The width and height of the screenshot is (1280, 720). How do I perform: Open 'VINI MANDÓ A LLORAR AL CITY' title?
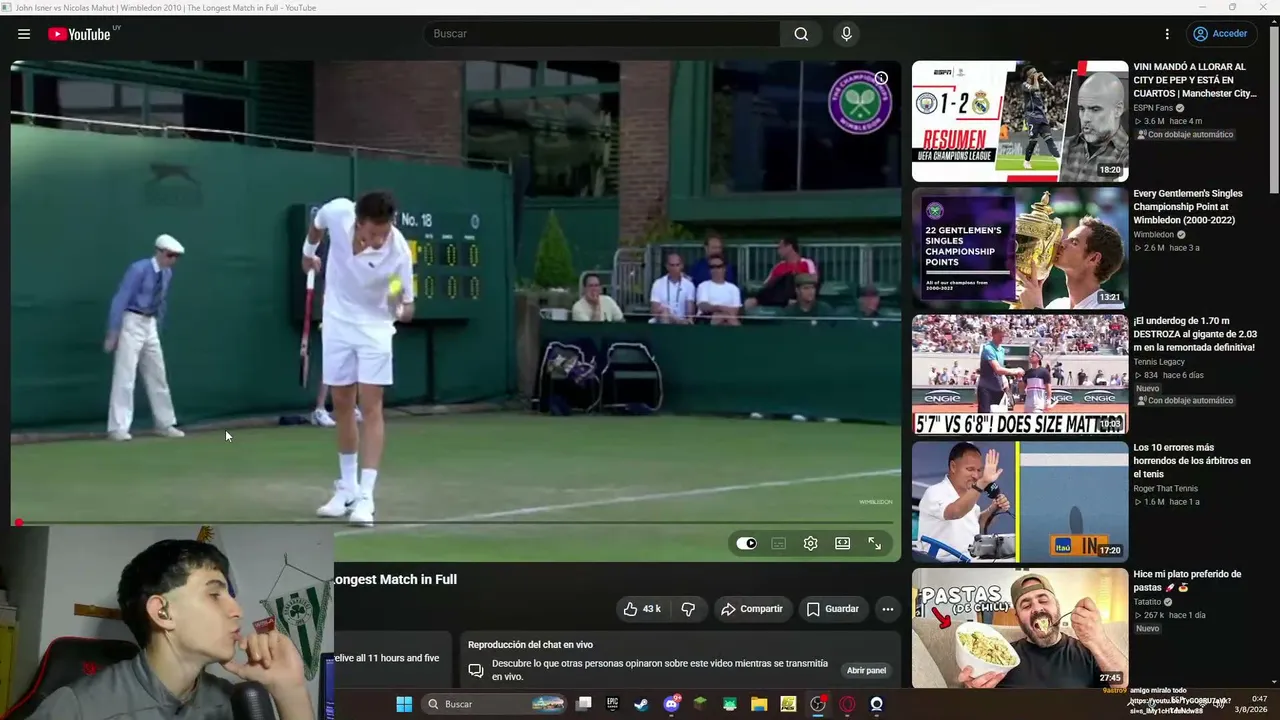[x=1195, y=80]
